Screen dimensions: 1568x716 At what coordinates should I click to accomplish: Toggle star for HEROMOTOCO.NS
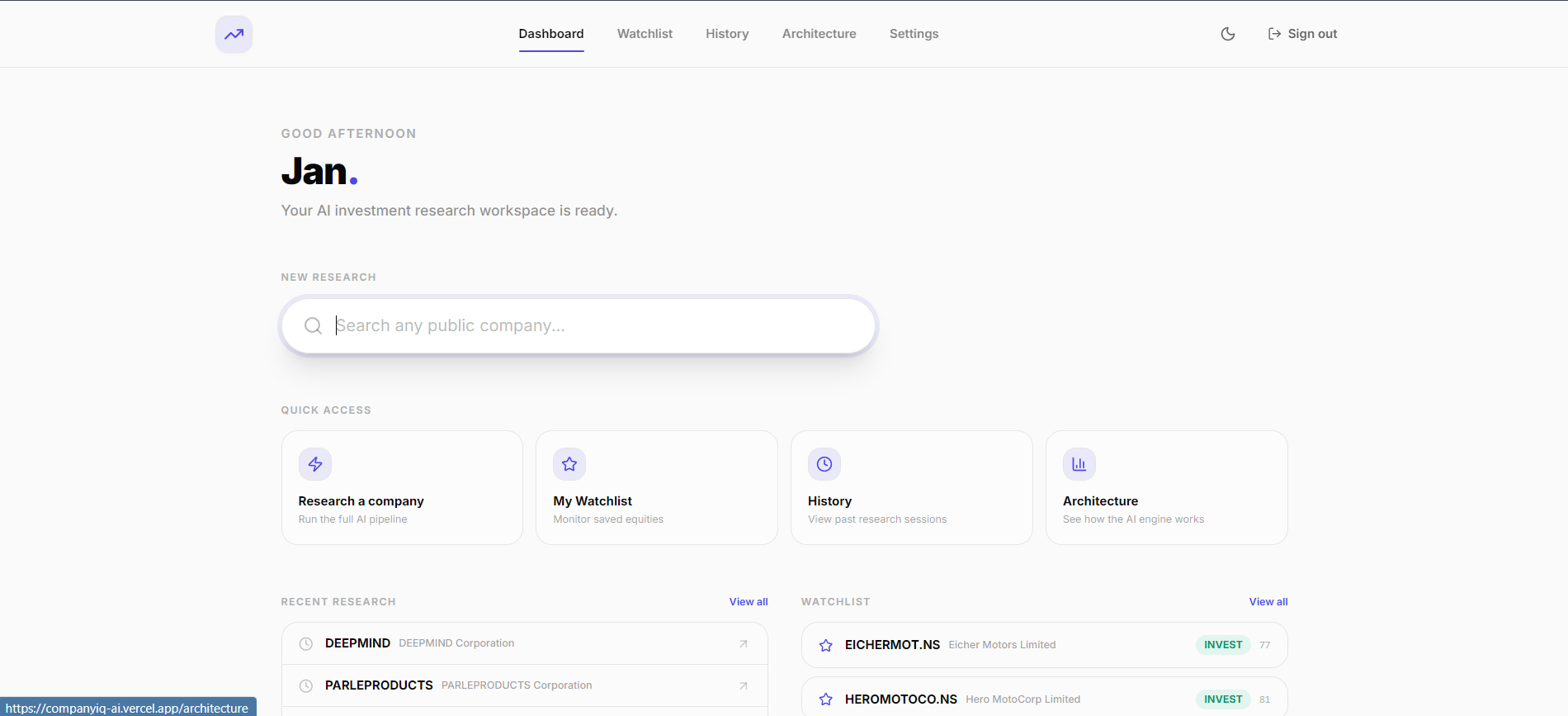click(x=826, y=699)
